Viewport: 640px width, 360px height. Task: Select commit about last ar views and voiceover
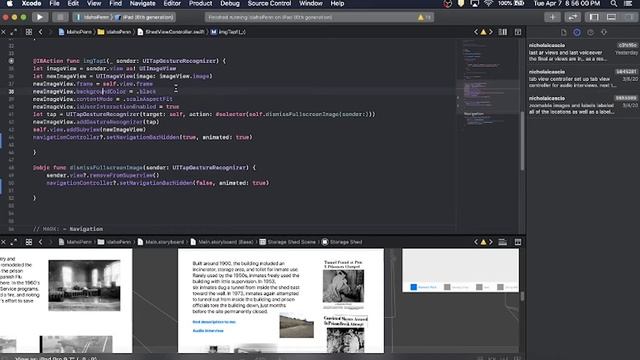pyautogui.click(x=583, y=52)
